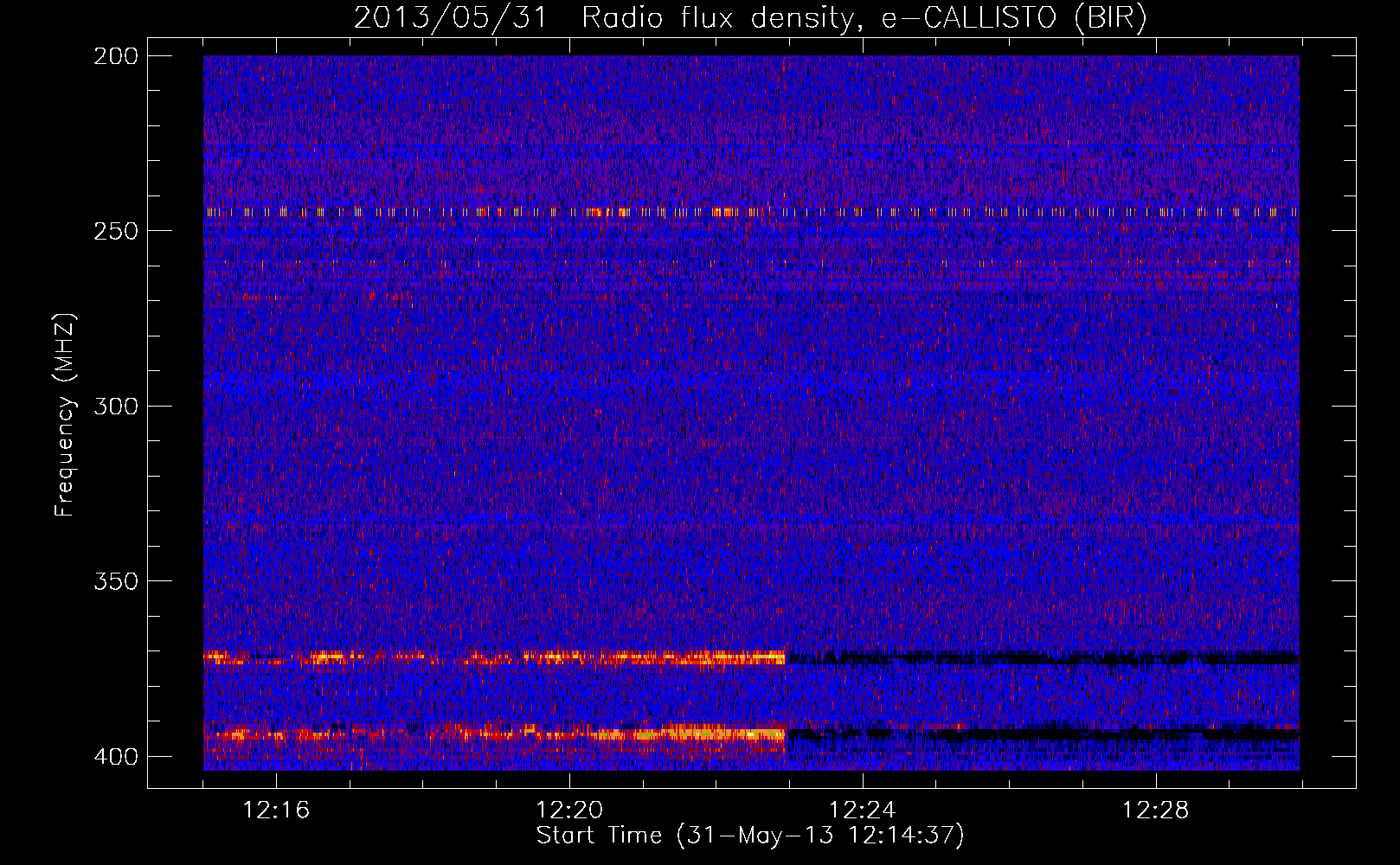
Task: Click the 12:24 time tick label
Action: 863,811
